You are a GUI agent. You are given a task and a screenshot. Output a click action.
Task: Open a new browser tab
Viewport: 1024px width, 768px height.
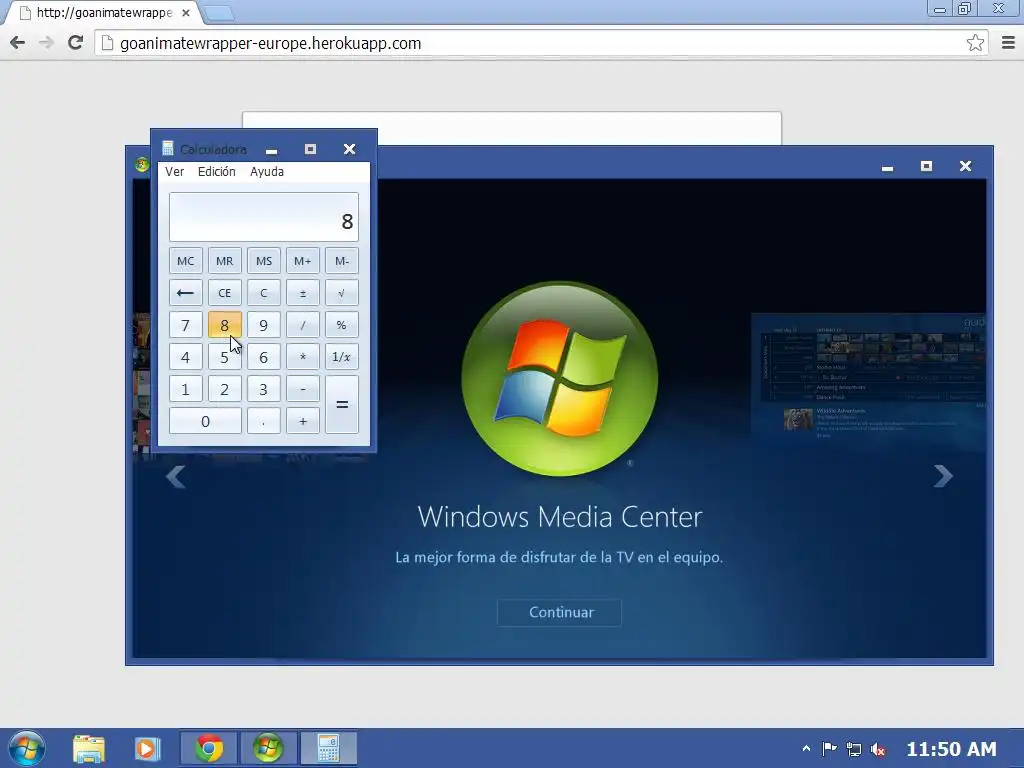(x=218, y=13)
